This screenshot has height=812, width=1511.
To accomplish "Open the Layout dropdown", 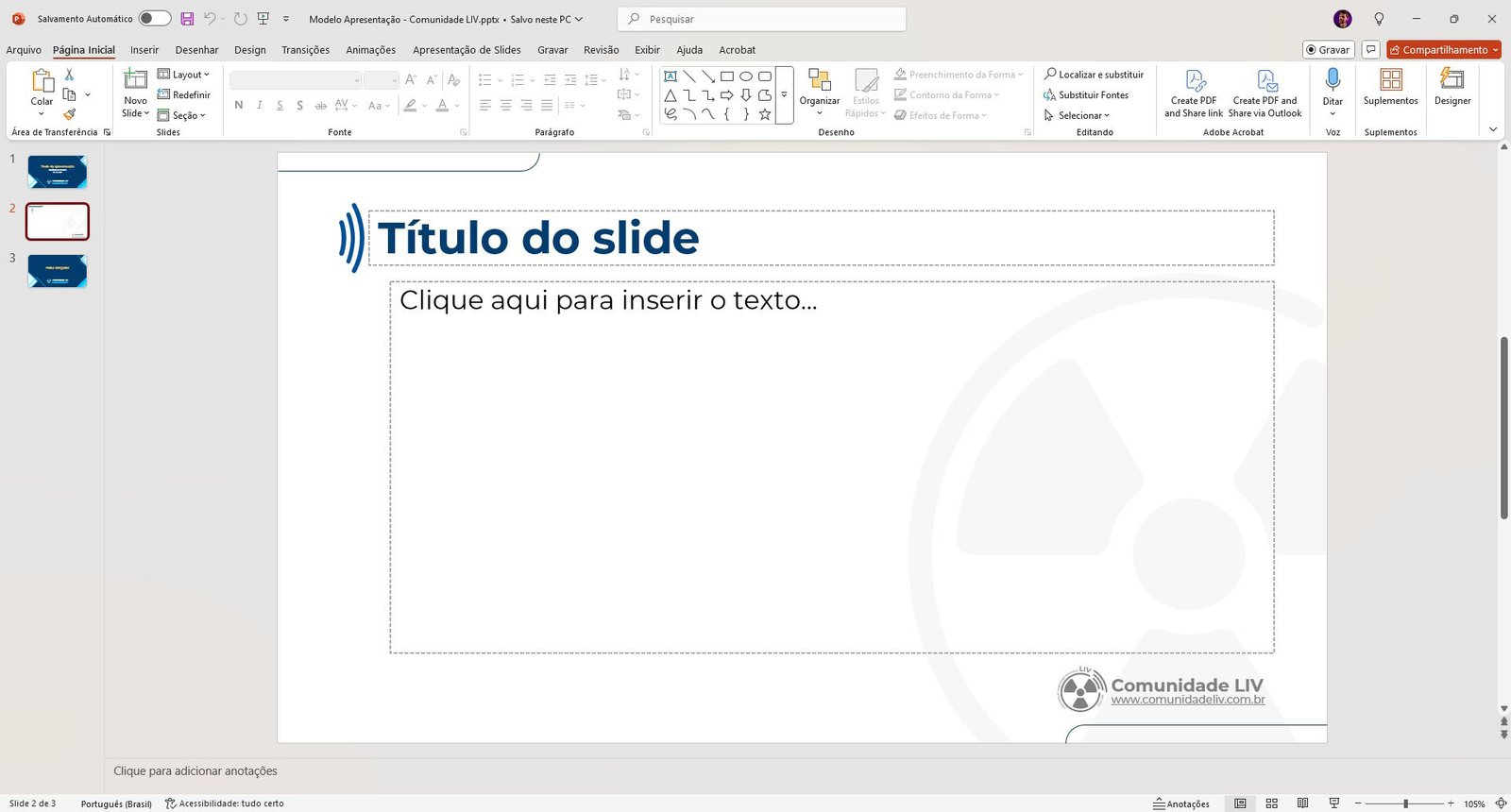I will pyautogui.click(x=184, y=75).
